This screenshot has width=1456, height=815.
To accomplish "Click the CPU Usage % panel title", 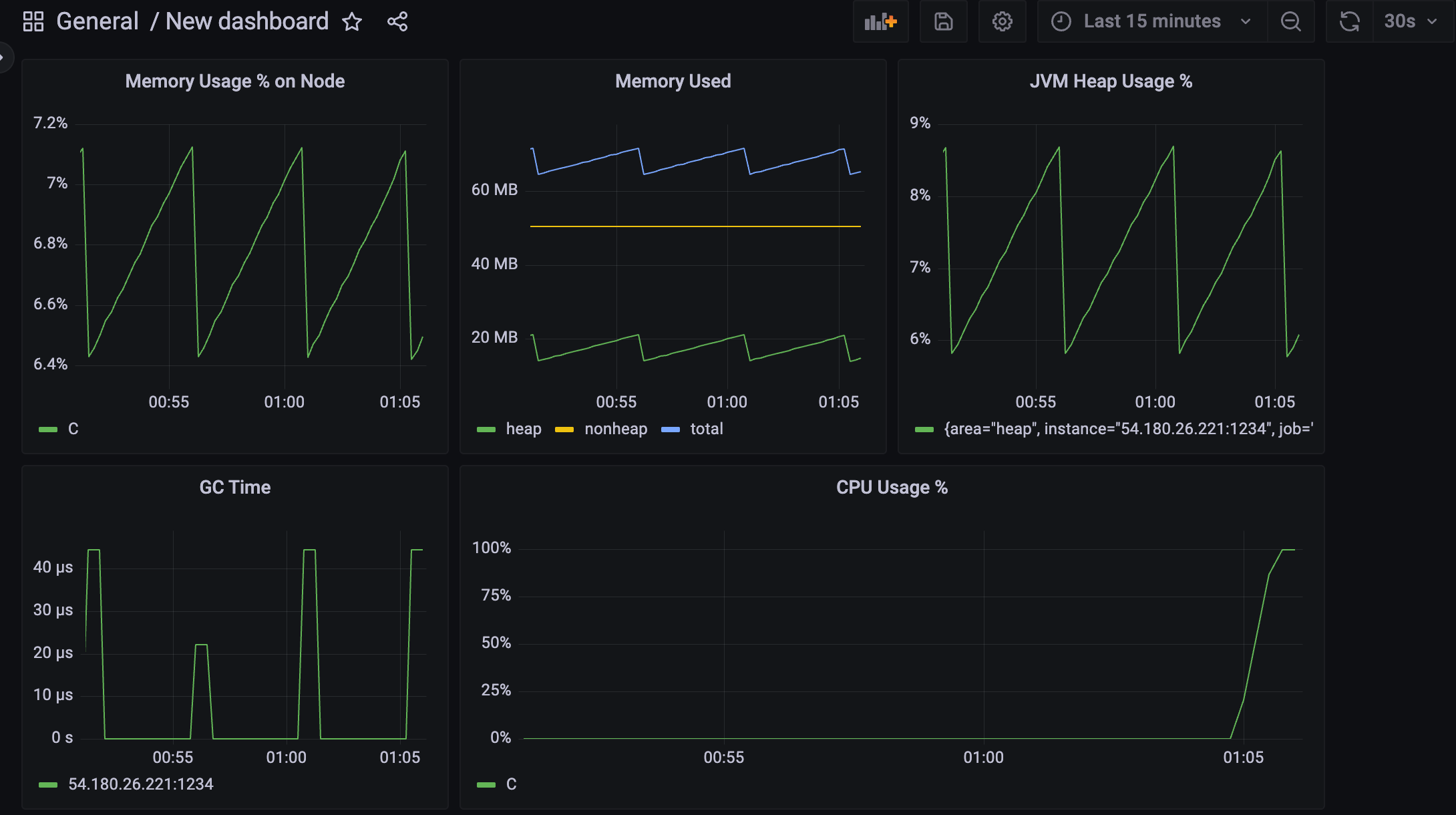I will [x=892, y=488].
